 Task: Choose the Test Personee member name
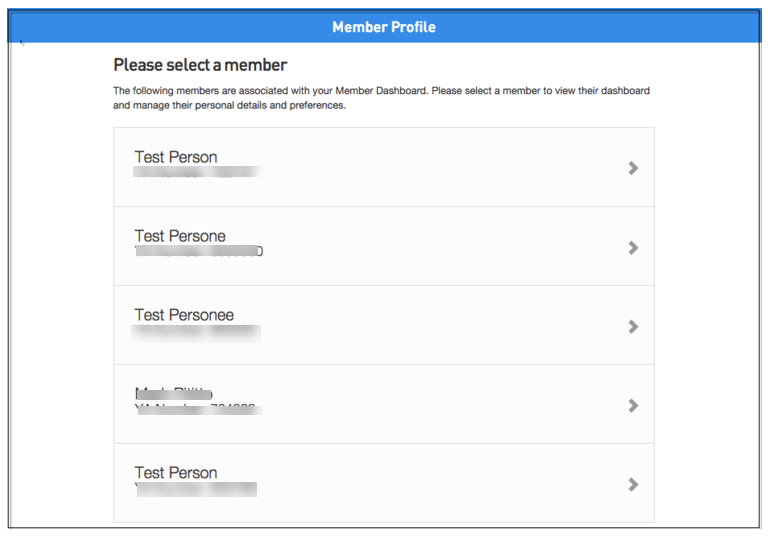pyautogui.click(x=184, y=315)
